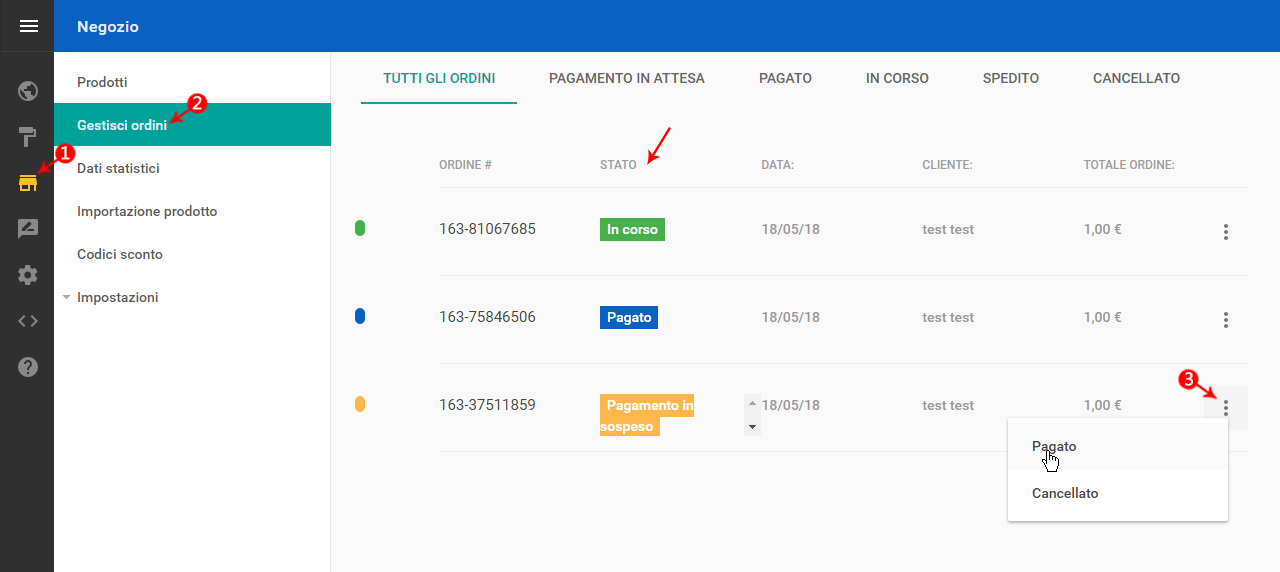Open the gear settings icon in sidebar

[x=28, y=275]
